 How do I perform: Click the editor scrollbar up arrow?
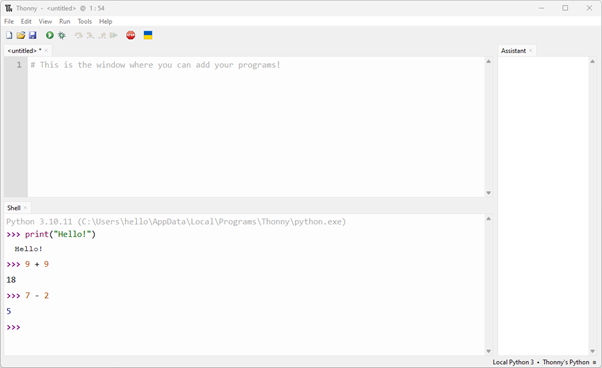[x=488, y=61]
